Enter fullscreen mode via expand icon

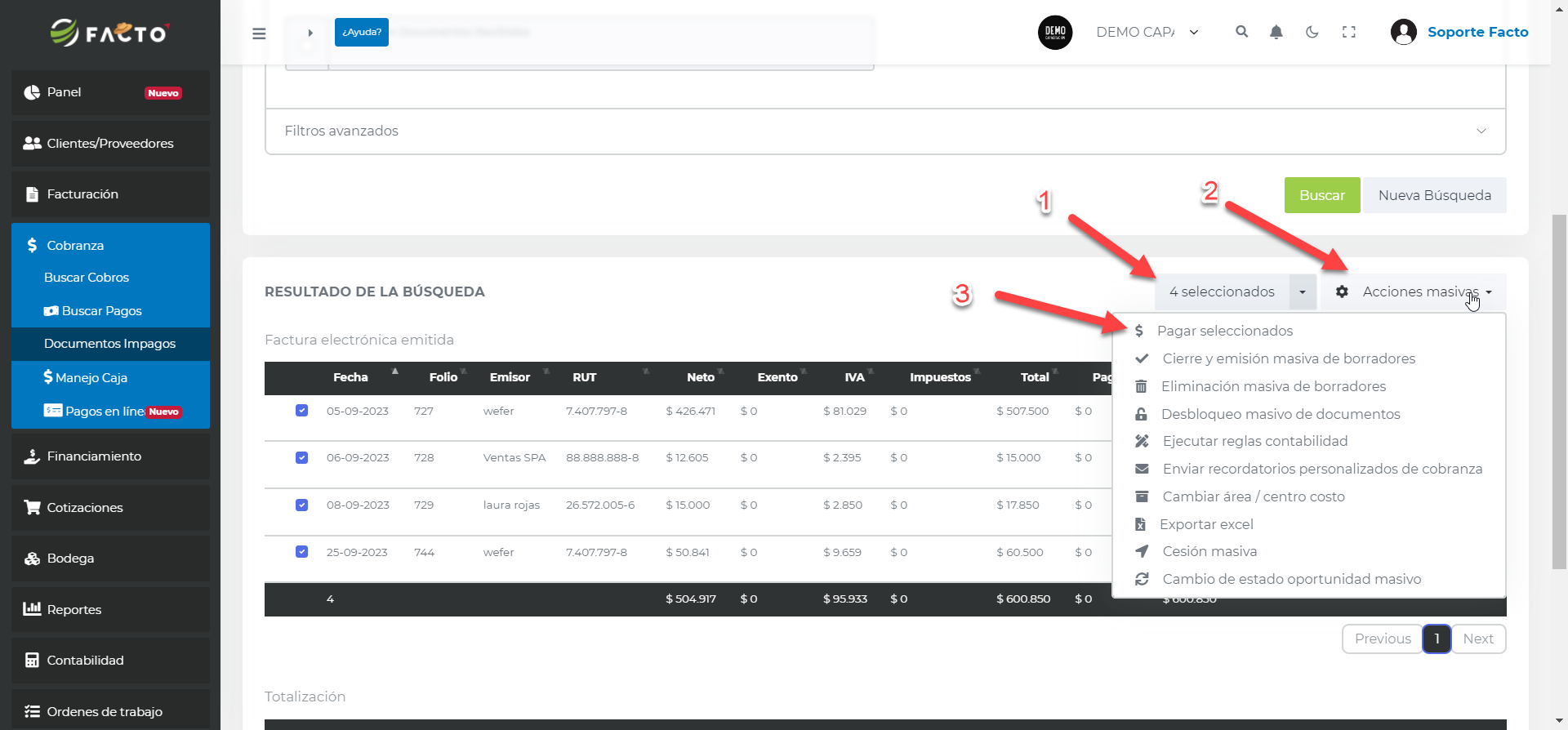(1348, 32)
